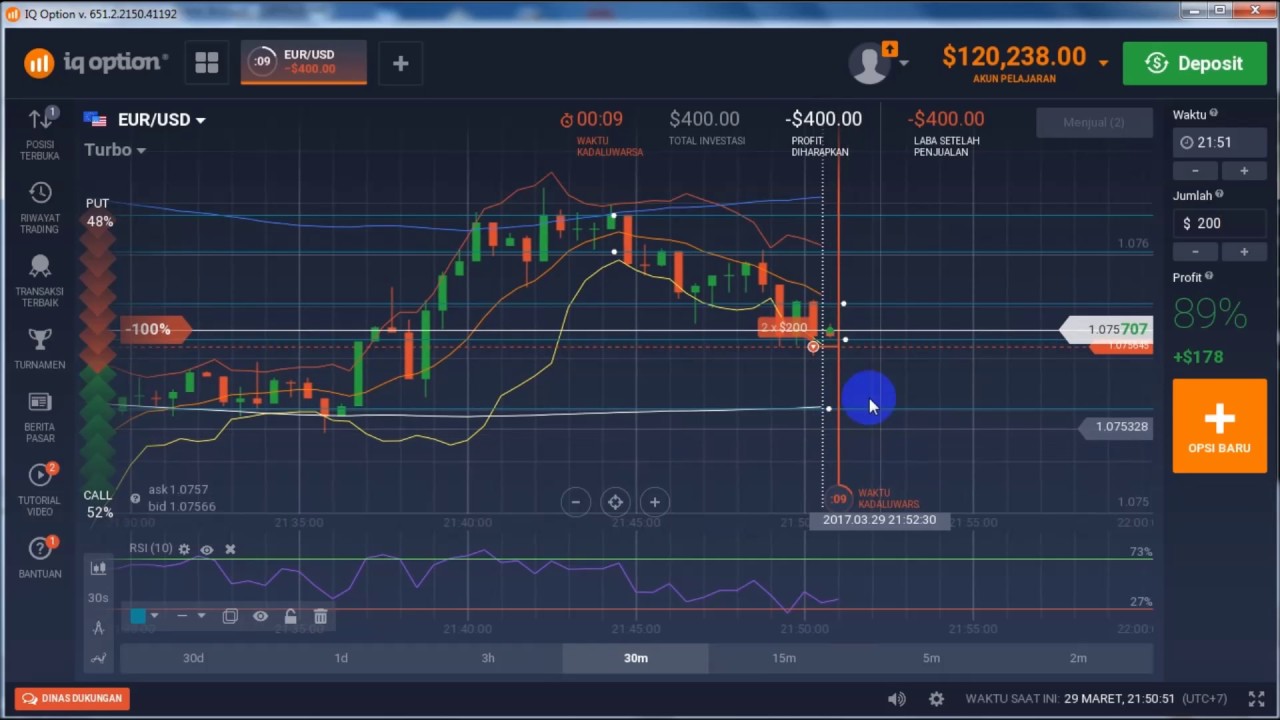Open Posisi Terbuka panel in sidebar
Image resolution: width=1280 pixels, height=720 pixels.
40,133
